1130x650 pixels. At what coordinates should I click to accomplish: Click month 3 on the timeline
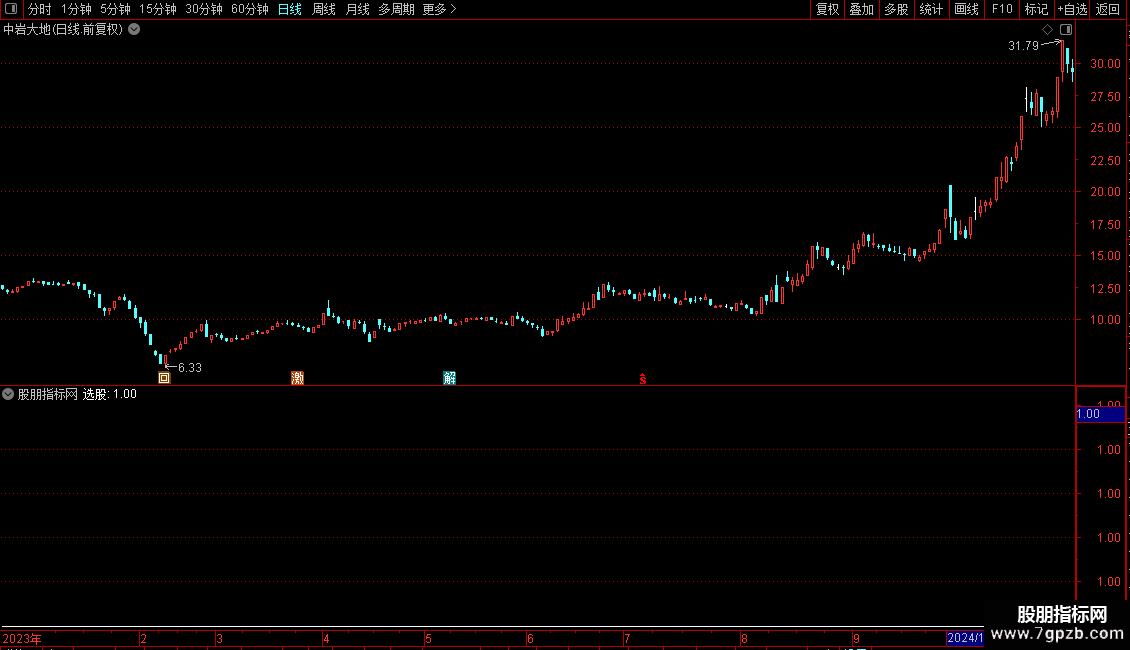point(219,638)
